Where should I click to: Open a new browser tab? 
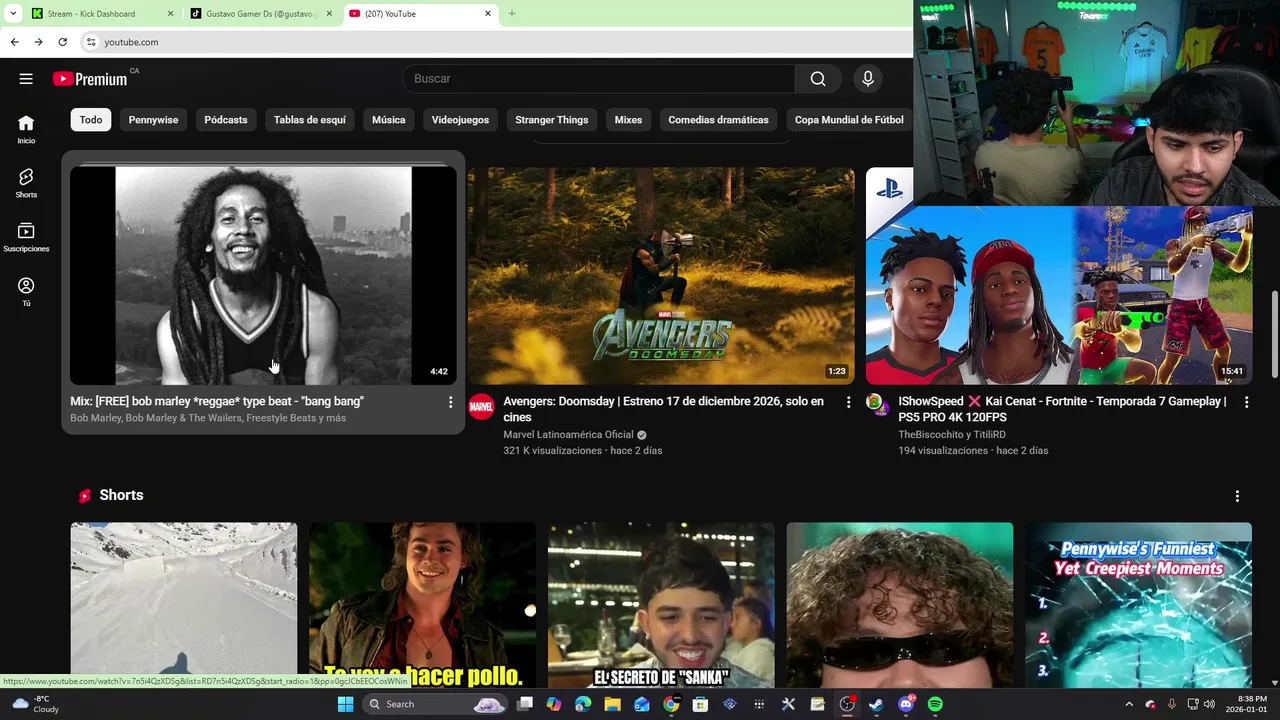click(x=512, y=14)
